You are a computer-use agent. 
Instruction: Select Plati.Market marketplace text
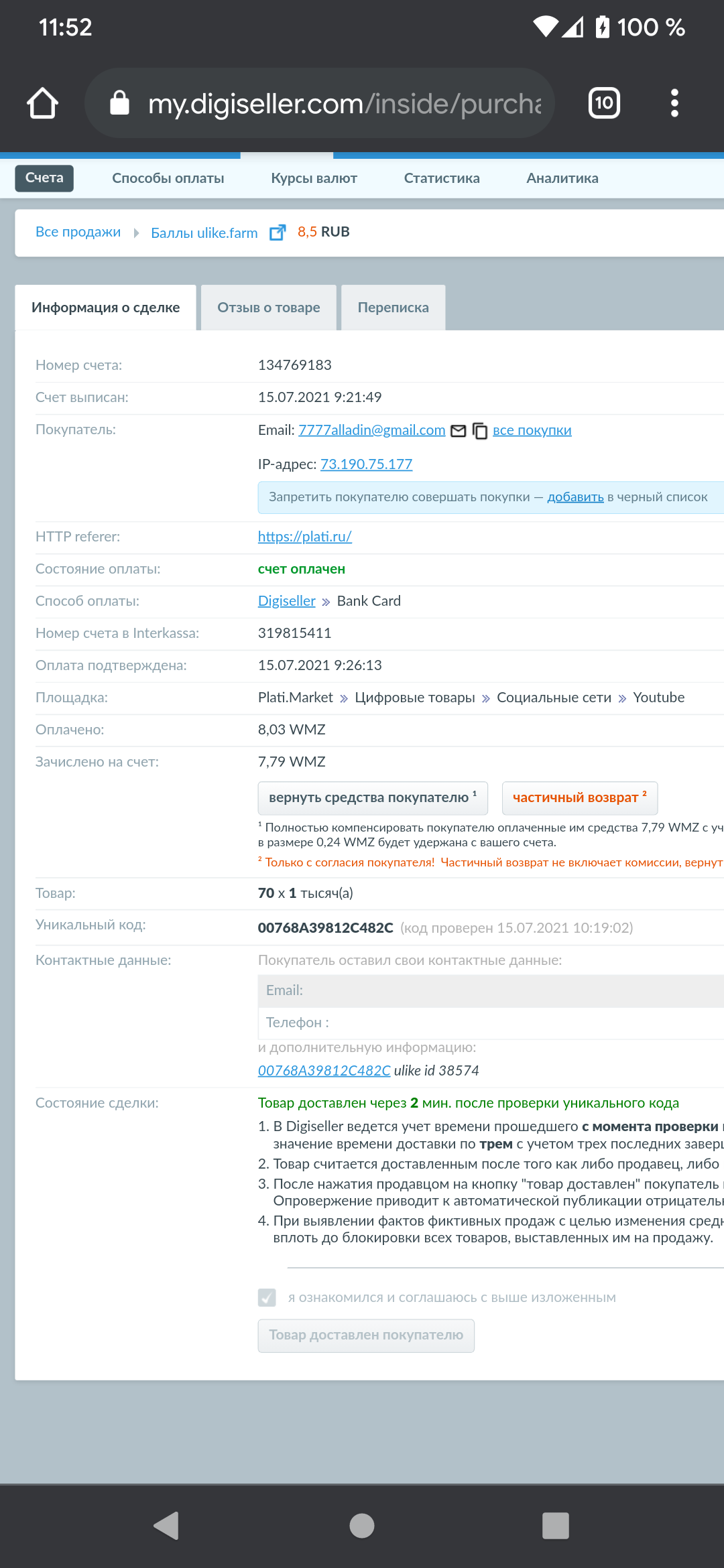coord(296,698)
